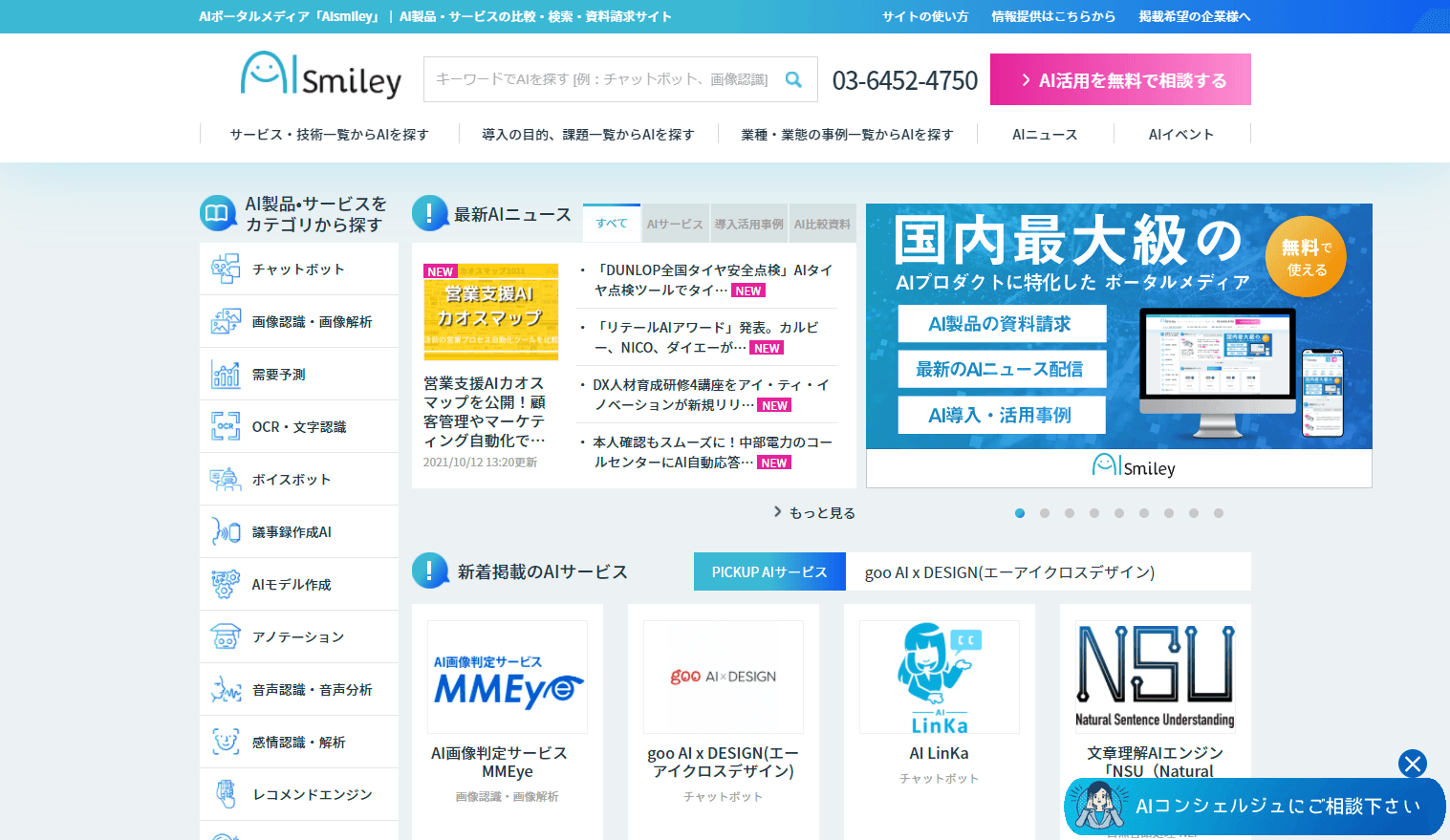Viewport: 1450px width, 840px height.
Task: Click the magnifier search icon
Action: pos(793,79)
